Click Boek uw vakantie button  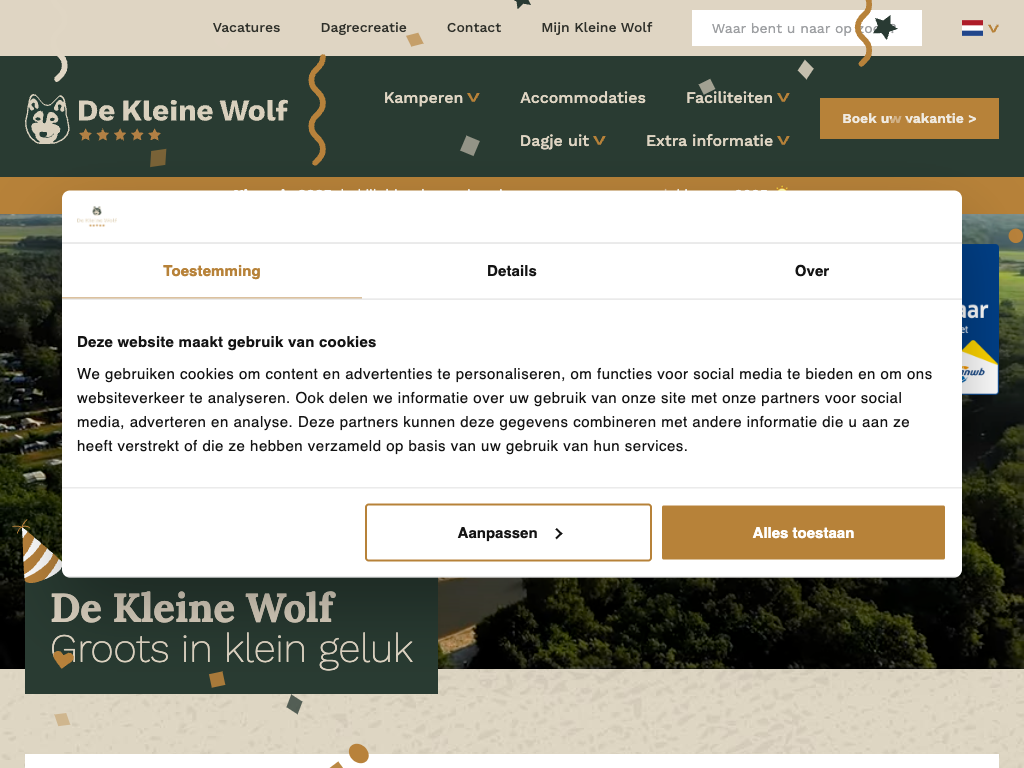909,118
